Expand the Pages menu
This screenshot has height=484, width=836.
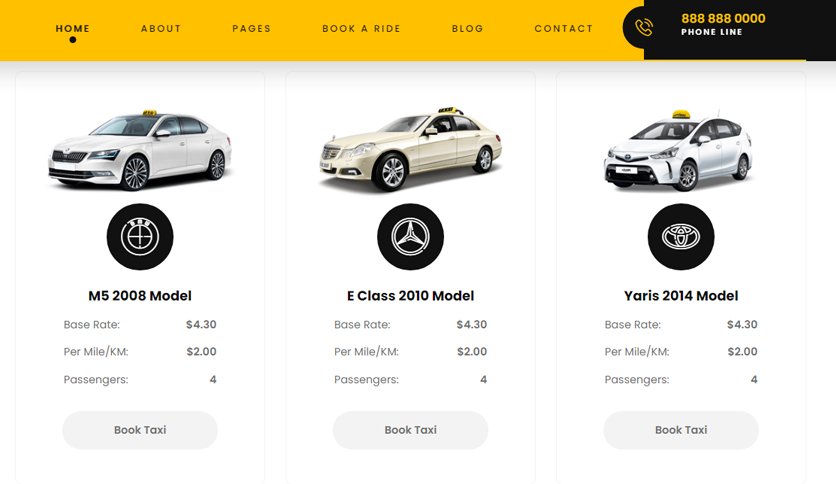pyautogui.click(x=252, y=29)
